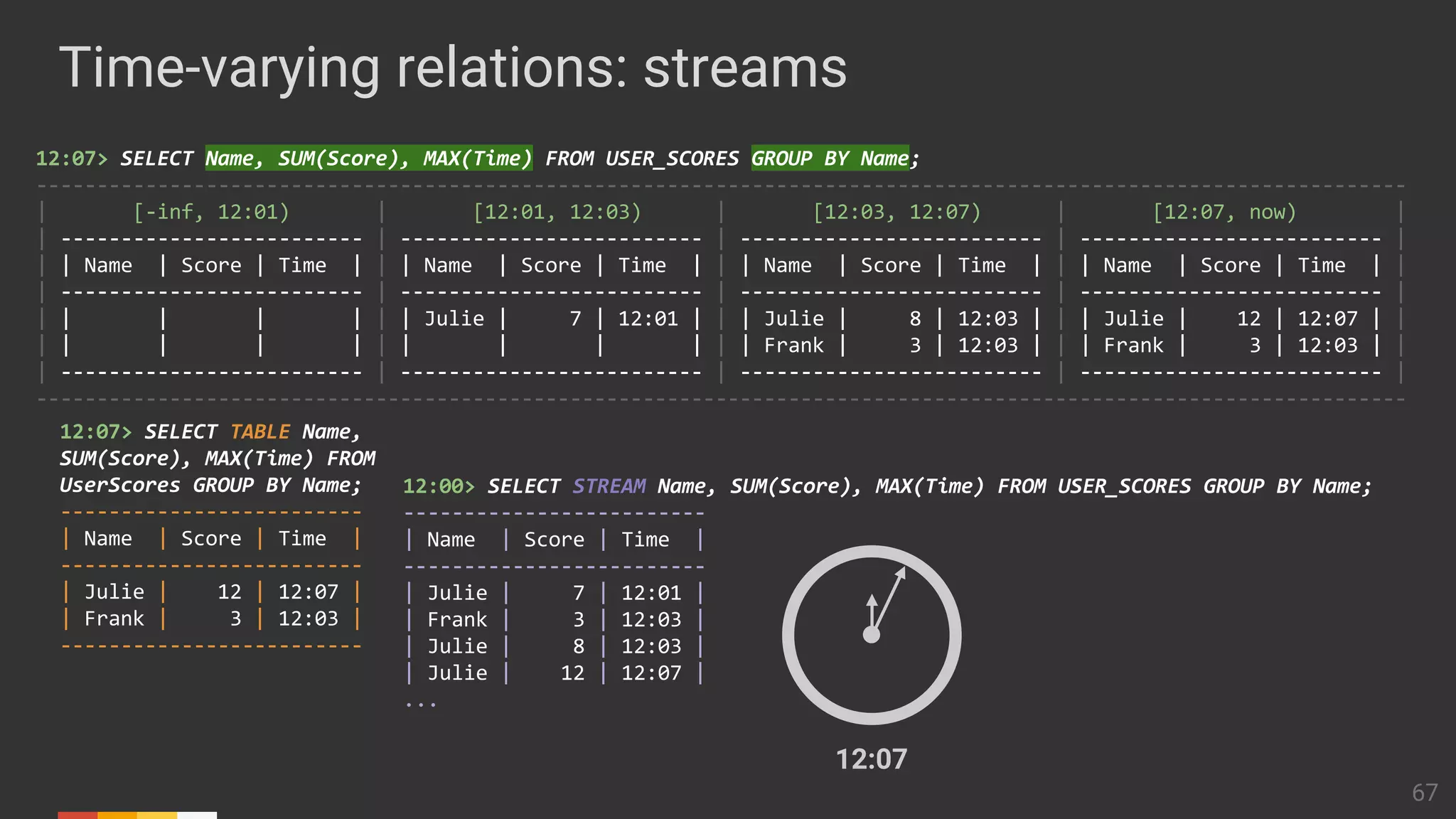Click the highlighted 'Name, SUM(Score), MAX(Time)' text

click(369, 158)
